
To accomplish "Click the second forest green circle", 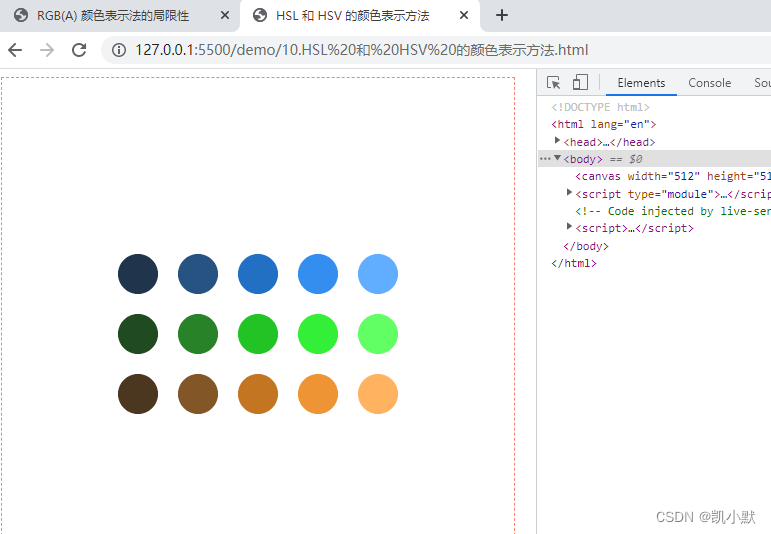I will 198,334.
